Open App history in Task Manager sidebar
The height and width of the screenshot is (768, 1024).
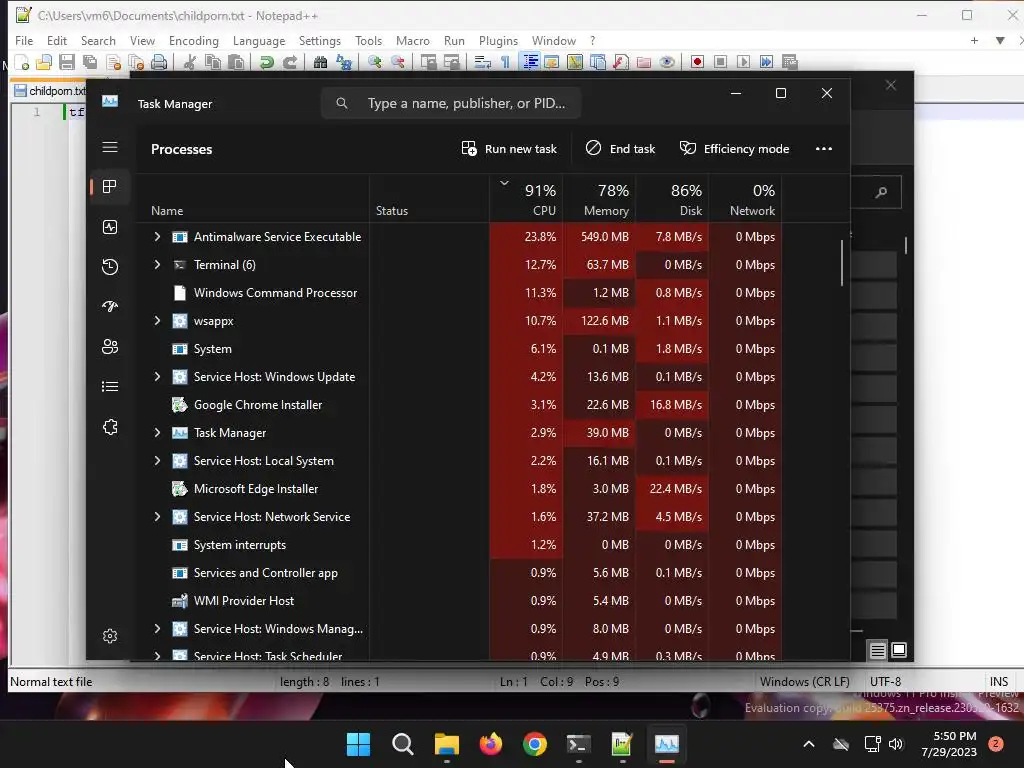click(x=110, y=266)
